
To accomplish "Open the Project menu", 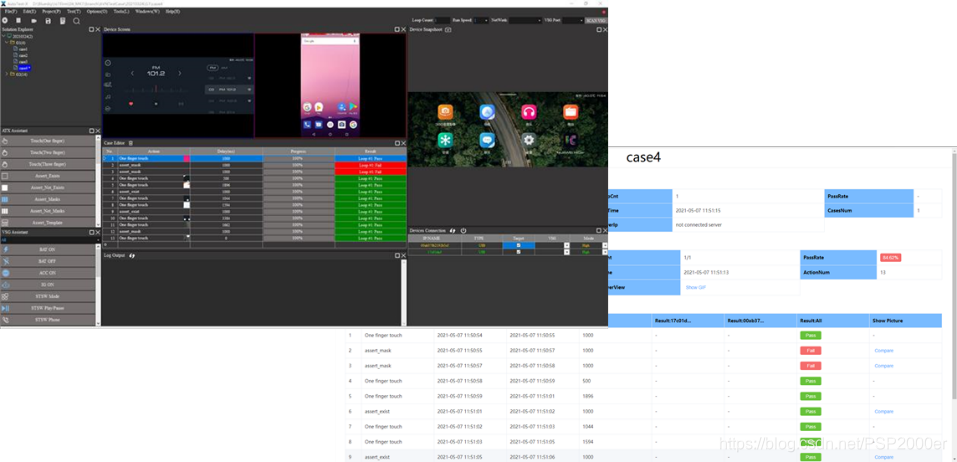I will point(51,12).
